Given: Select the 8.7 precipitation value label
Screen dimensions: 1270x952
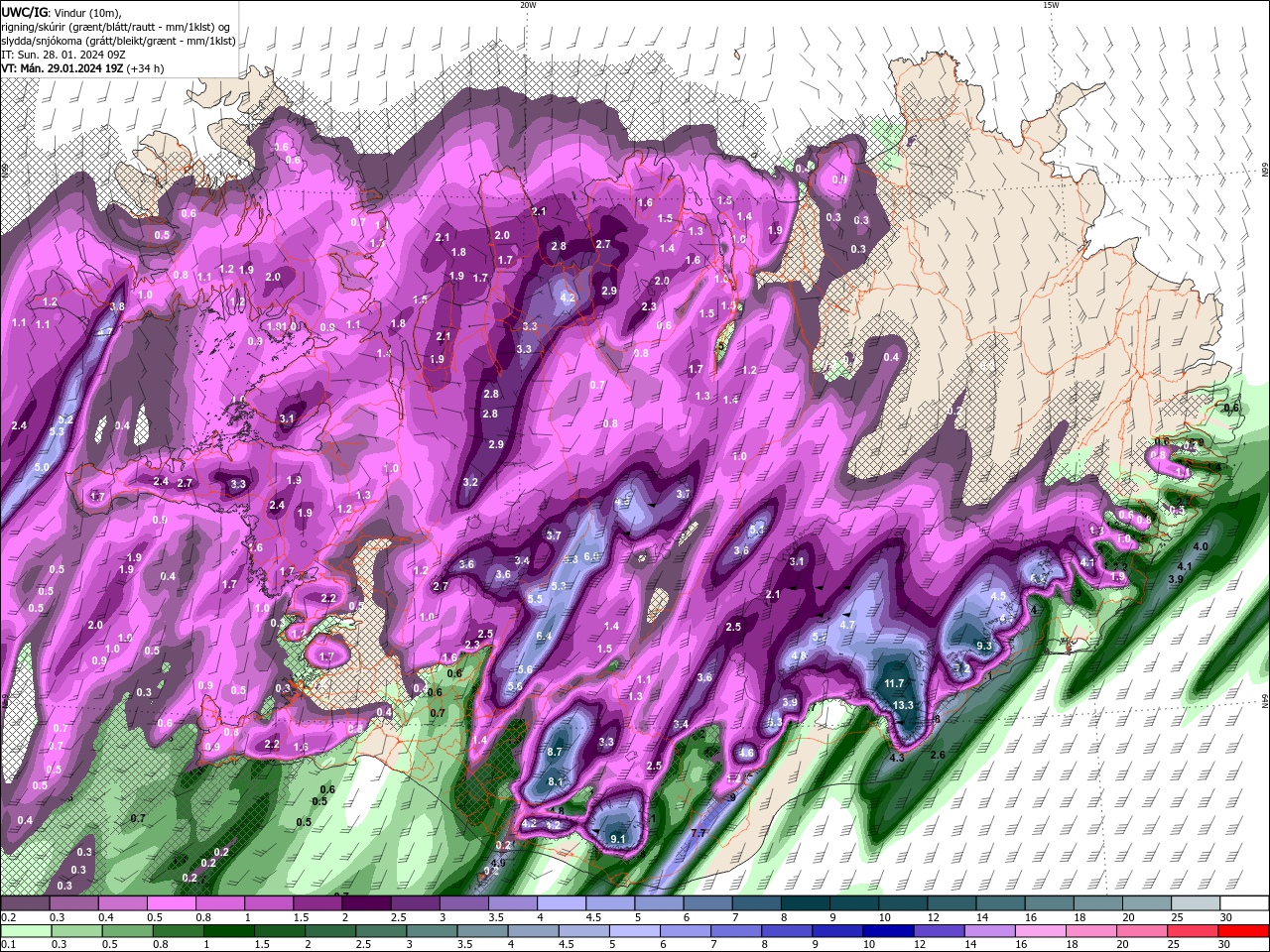Looking at the screenshot, I should pyautogui.click(x=555, y=753).
